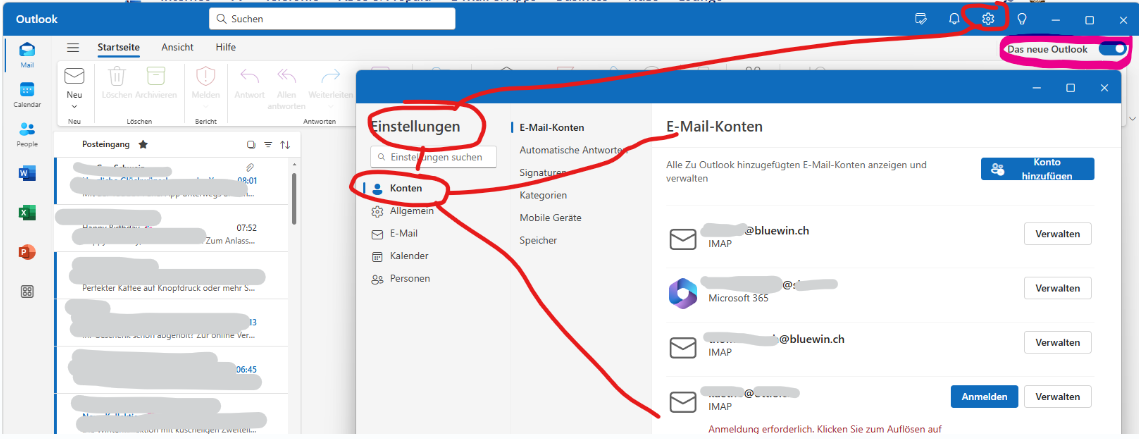Click the 'Einstellungen suchen' search field
The image size is (1139, 439).
(x=436, y=157)
